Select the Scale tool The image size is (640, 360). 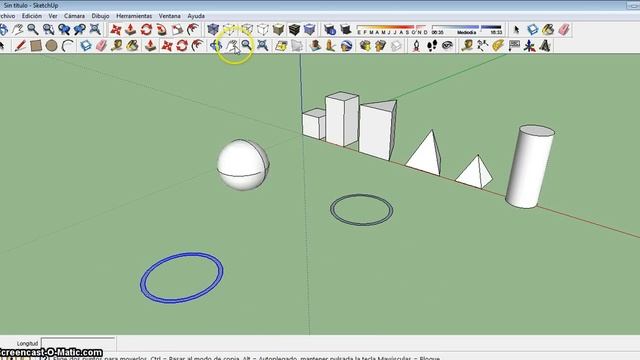[178, 29]
